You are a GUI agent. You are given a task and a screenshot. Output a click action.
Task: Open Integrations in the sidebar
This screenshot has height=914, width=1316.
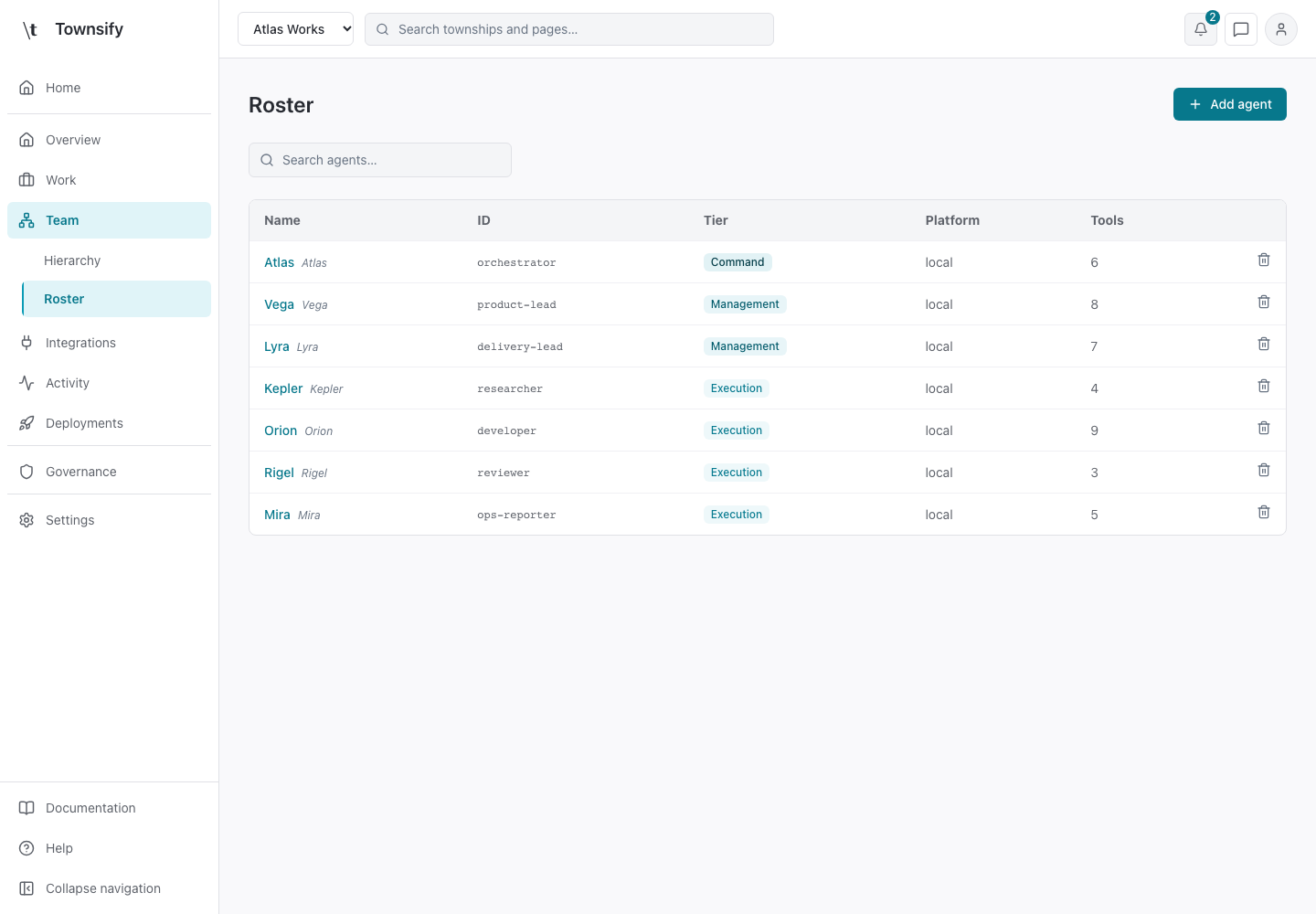coord(109,343)
